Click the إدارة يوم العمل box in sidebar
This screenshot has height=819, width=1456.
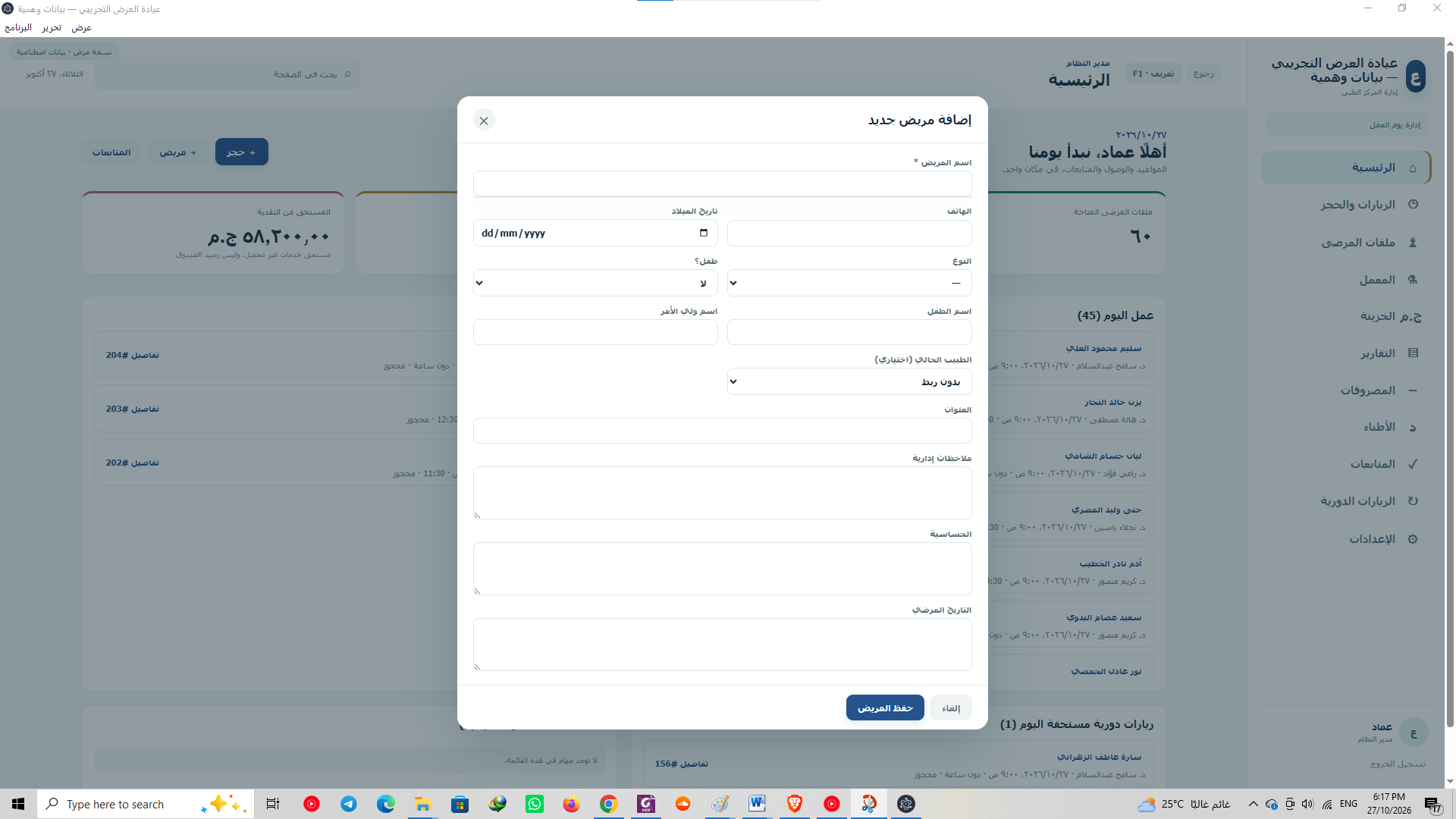pyautogui.click(x=1346, y=124)
